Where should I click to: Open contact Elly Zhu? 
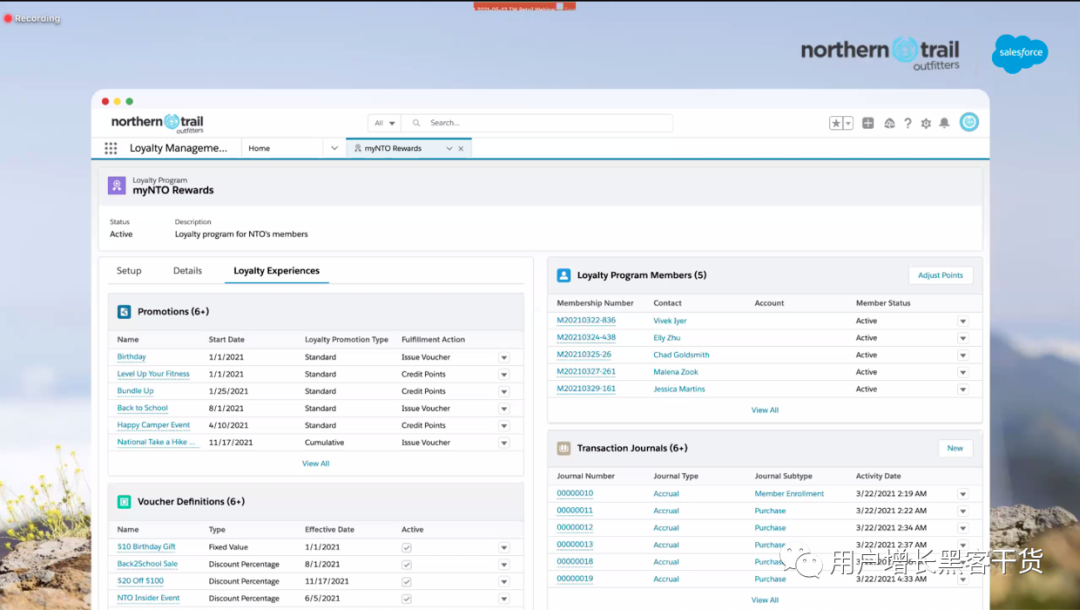tap(666, 338)
